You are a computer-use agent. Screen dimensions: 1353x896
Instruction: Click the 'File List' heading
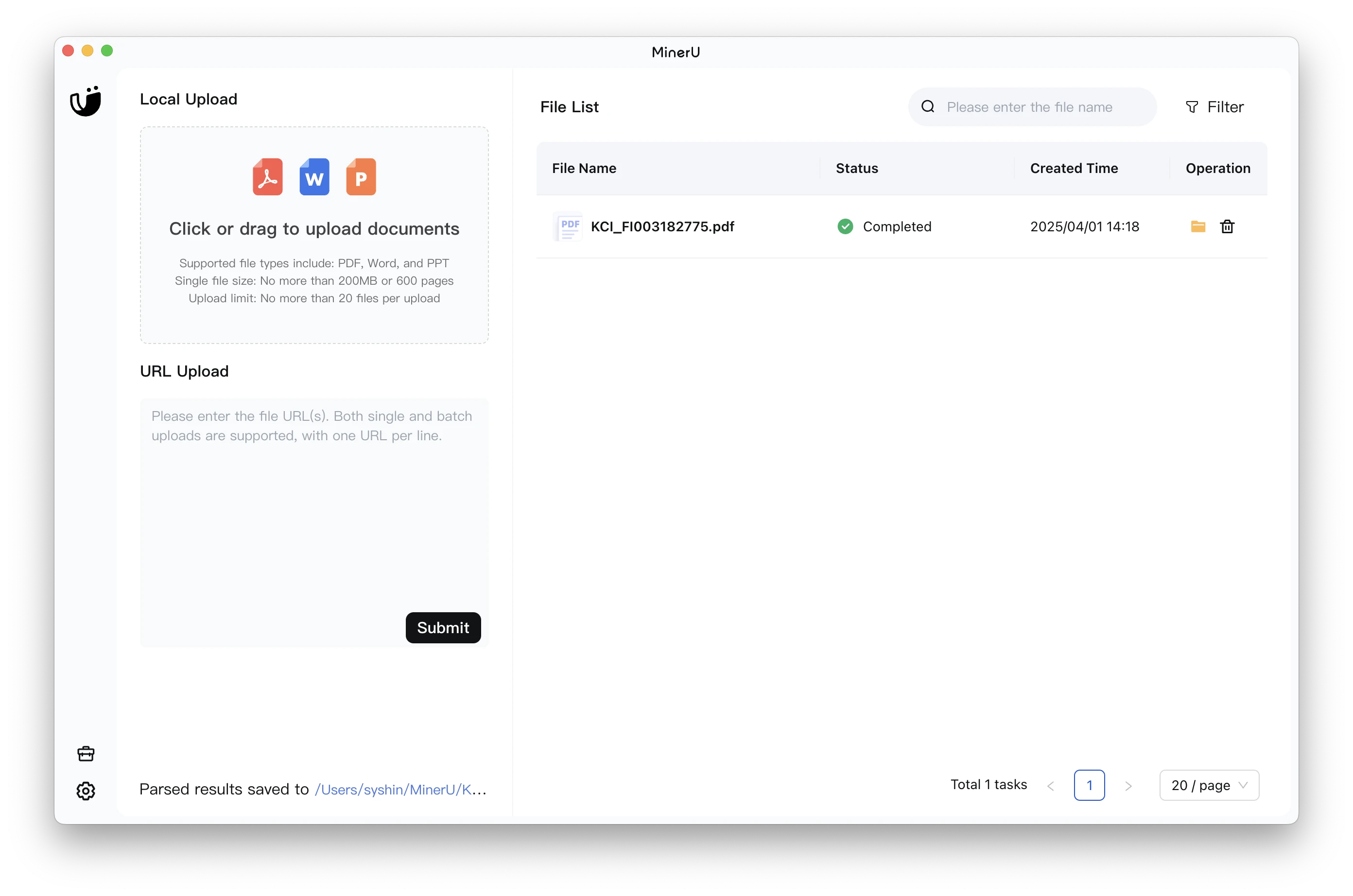point(569,107)
